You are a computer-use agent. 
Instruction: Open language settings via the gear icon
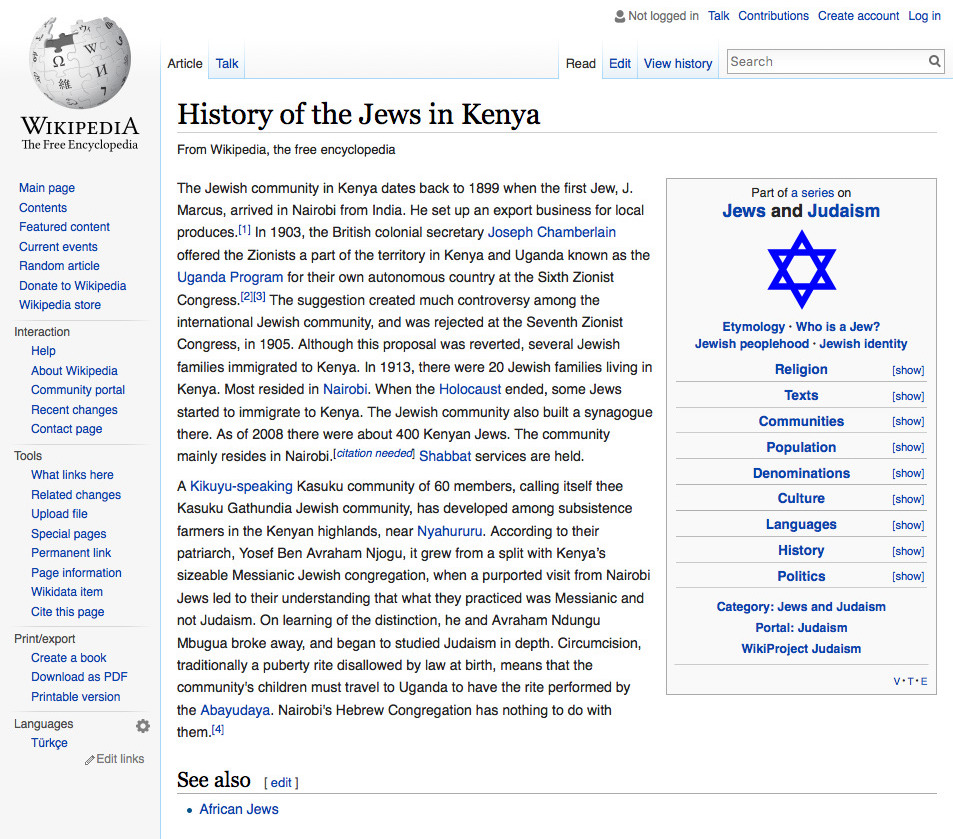143,725
